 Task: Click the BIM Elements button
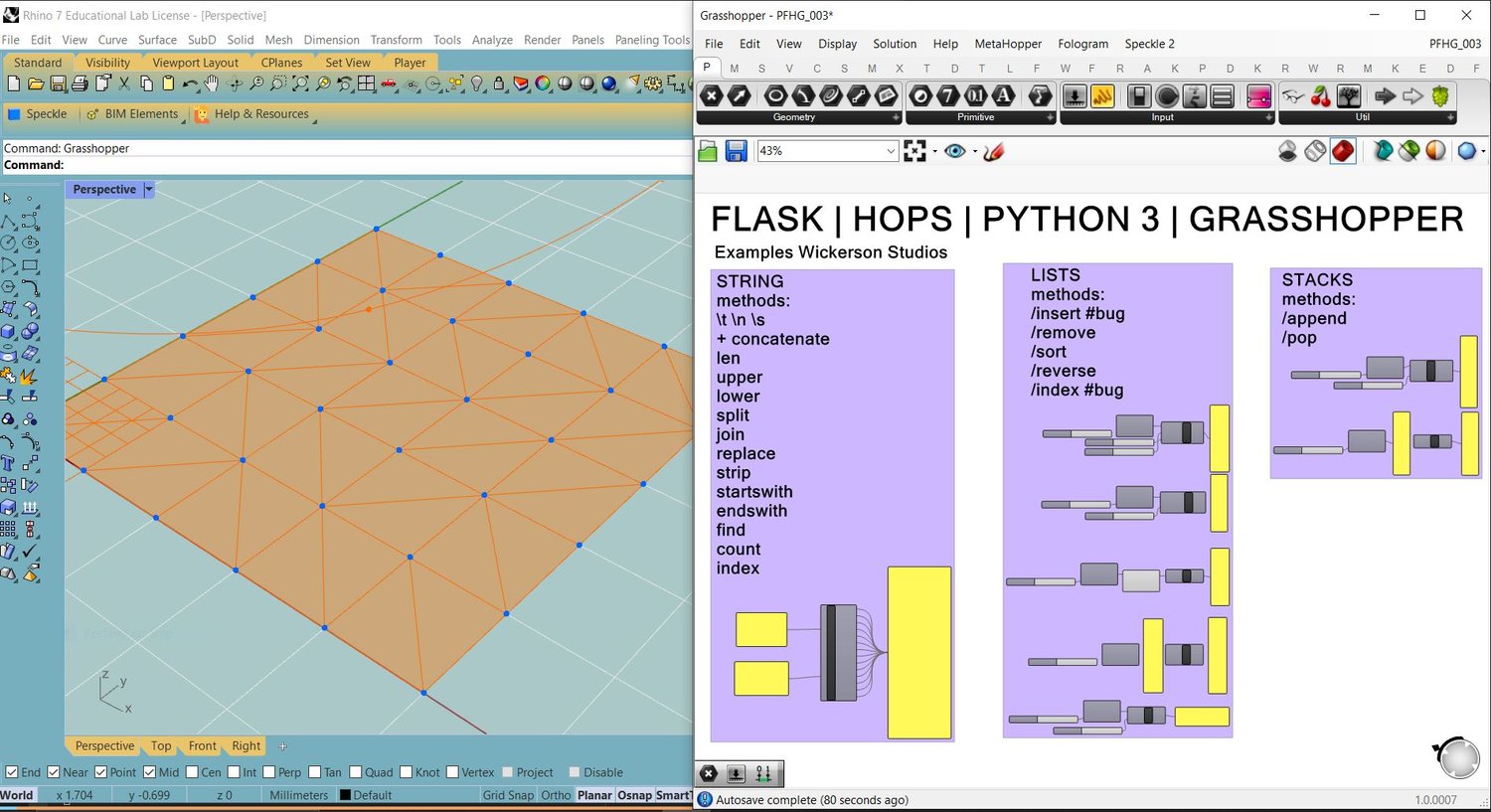pos(133,114)
